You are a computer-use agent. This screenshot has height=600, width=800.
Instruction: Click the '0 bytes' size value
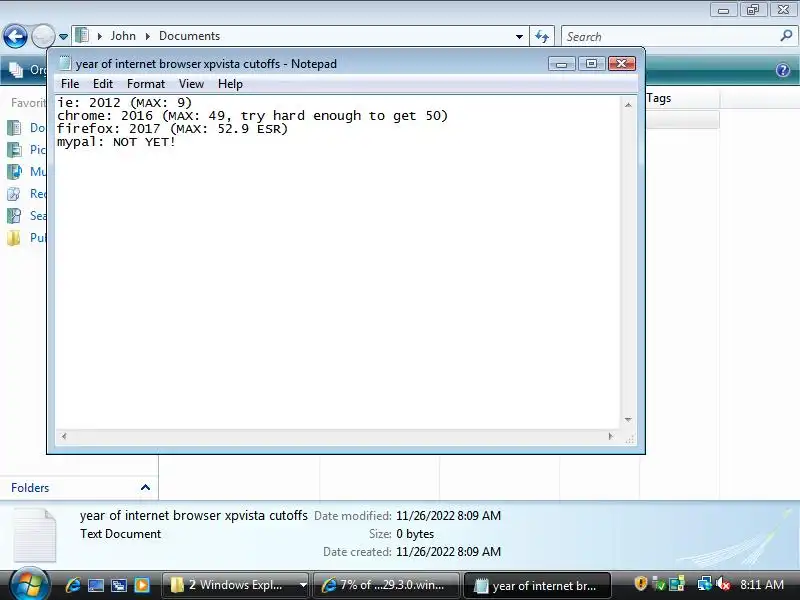point(415,534)
